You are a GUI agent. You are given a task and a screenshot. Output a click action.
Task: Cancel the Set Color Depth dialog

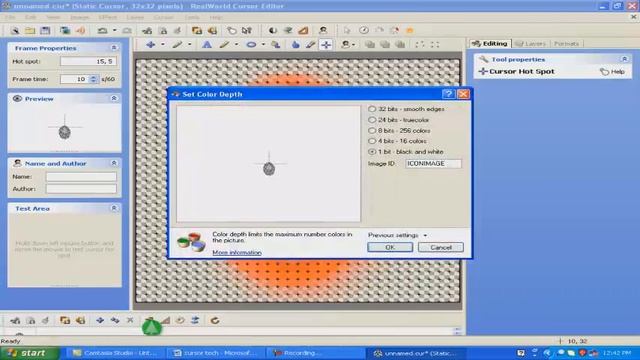tap(441, 247)
